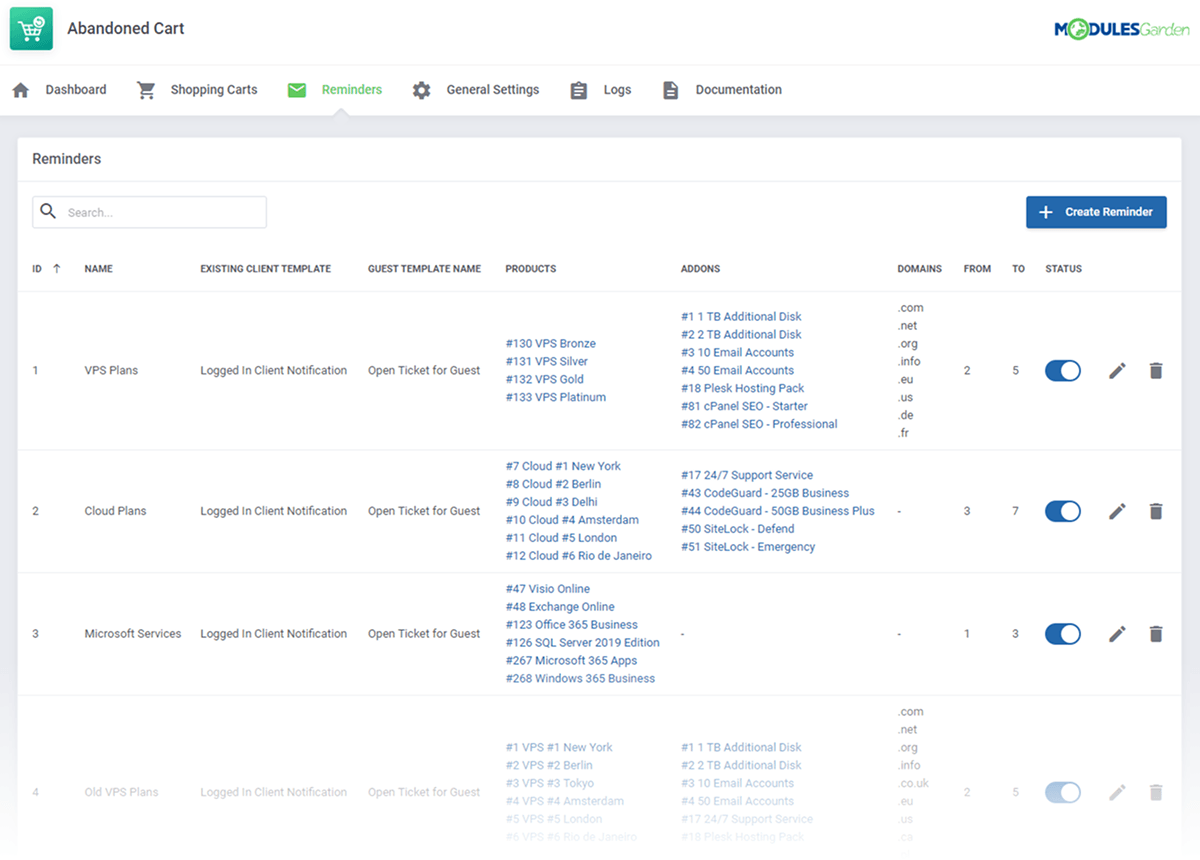Open the #18 Plesk Hosting Pack addon

742,389
